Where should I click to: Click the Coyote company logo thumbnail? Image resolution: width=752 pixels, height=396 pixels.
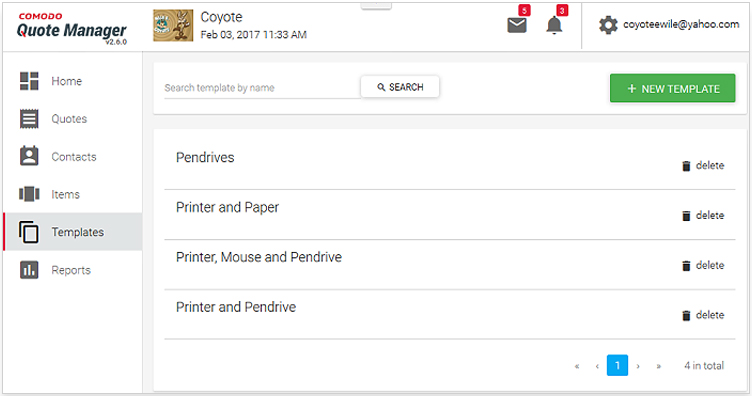click(173, 25)
